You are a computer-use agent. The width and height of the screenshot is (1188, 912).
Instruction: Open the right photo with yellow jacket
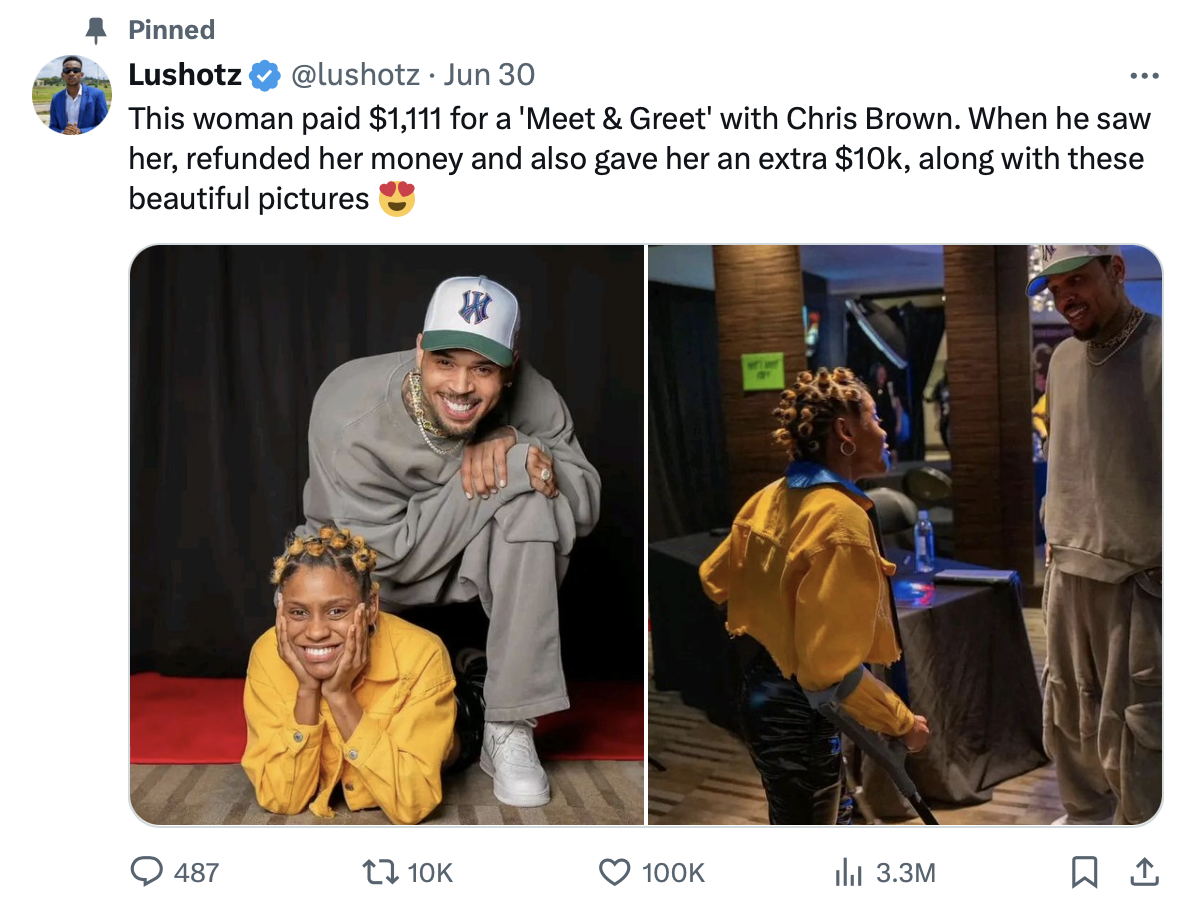click(905, 535)
